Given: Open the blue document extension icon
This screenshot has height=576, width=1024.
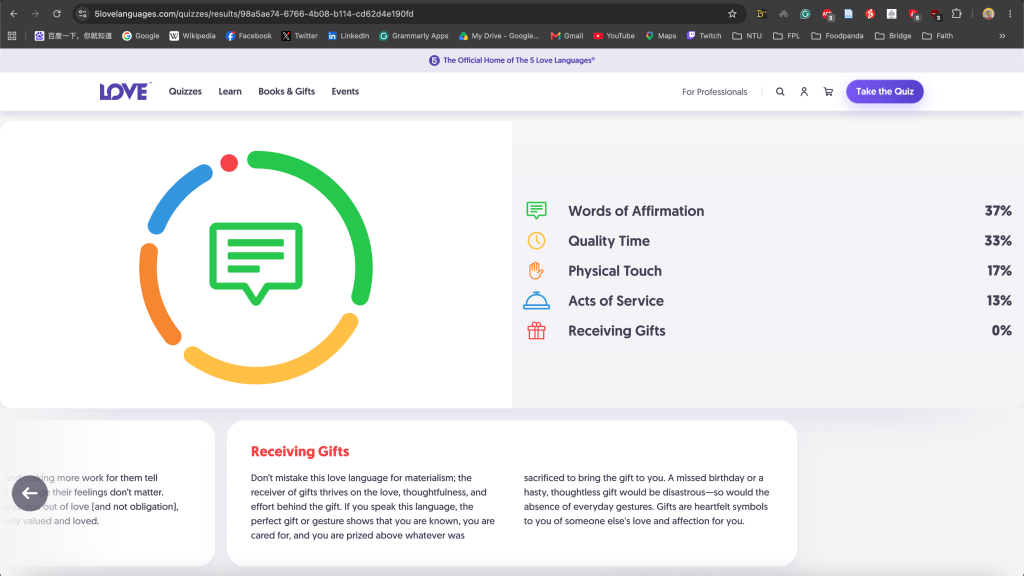Looking at the screenshot, I should [x=848, y=14].
